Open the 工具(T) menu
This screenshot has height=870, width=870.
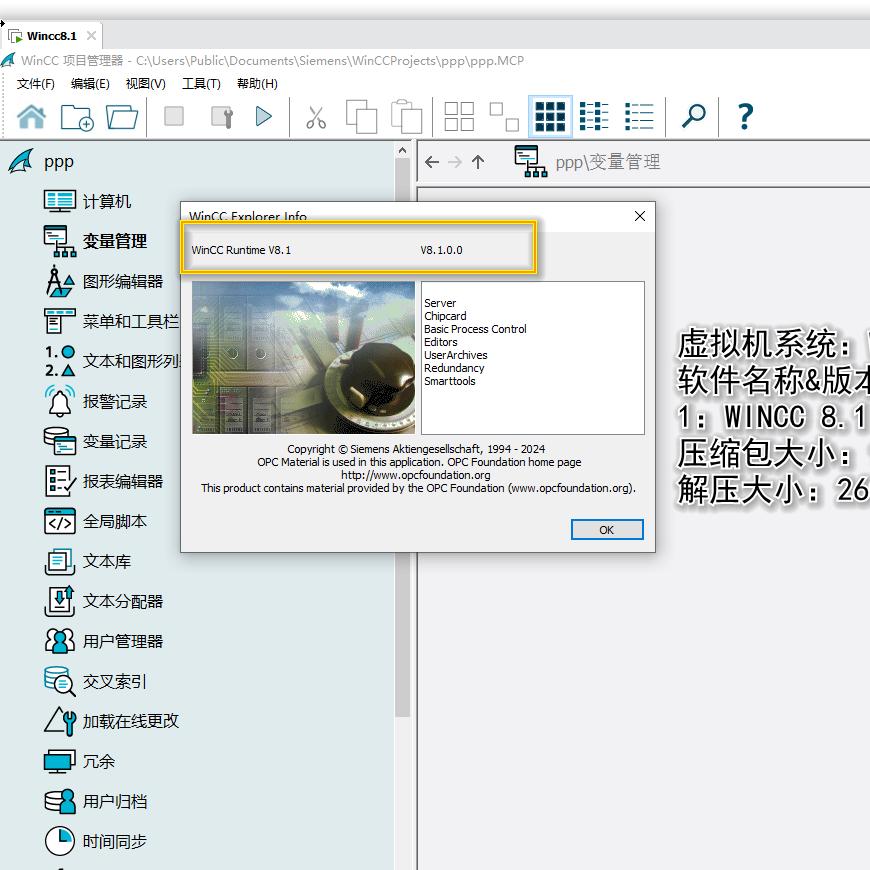(201, 83)
